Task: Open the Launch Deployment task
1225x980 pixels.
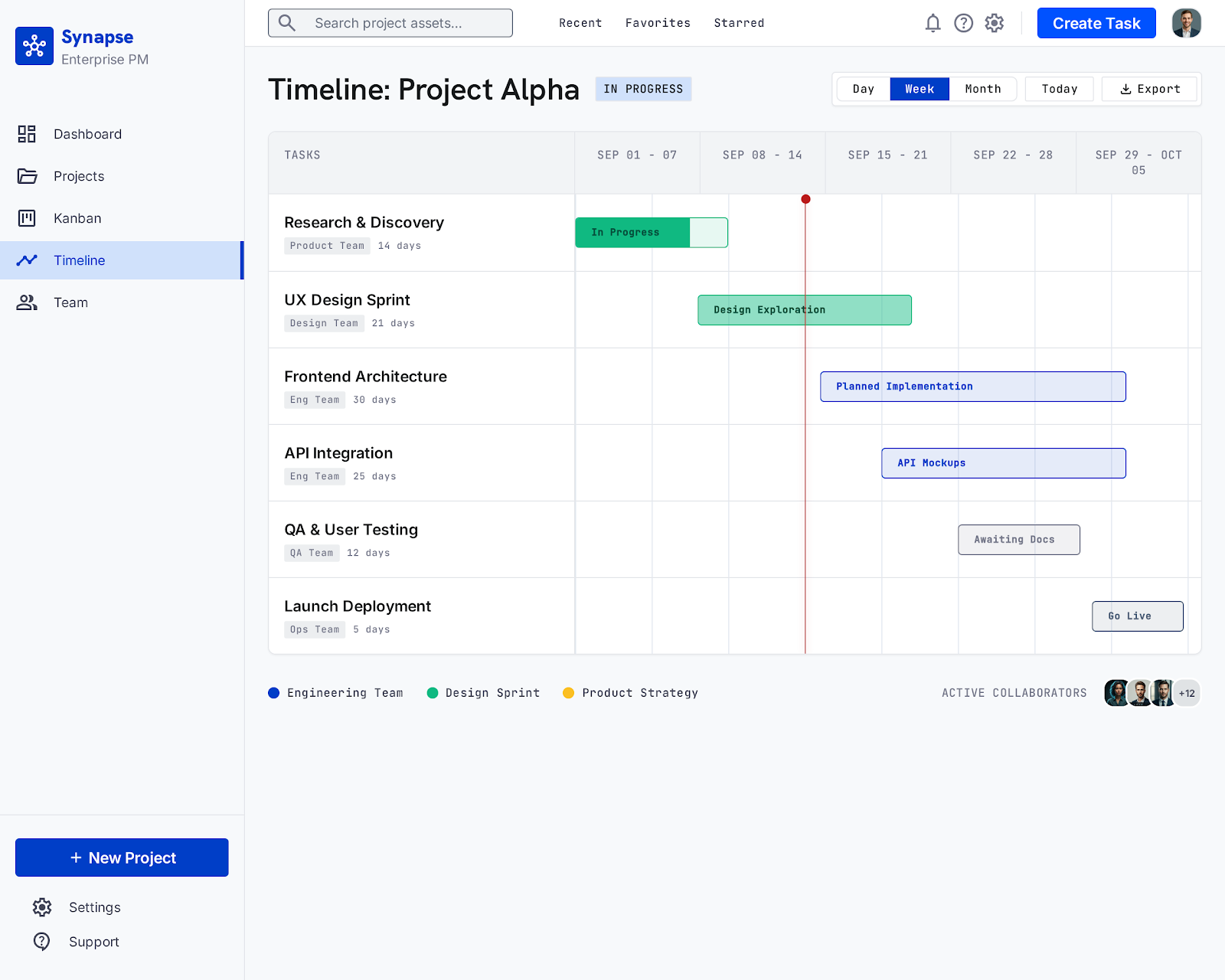Action: 358,606
